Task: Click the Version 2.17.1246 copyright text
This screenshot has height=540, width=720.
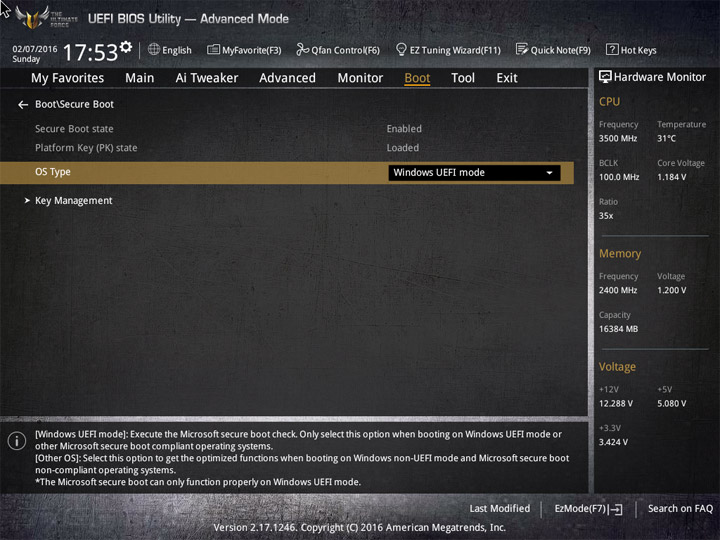Action: (x=360, y=528)
